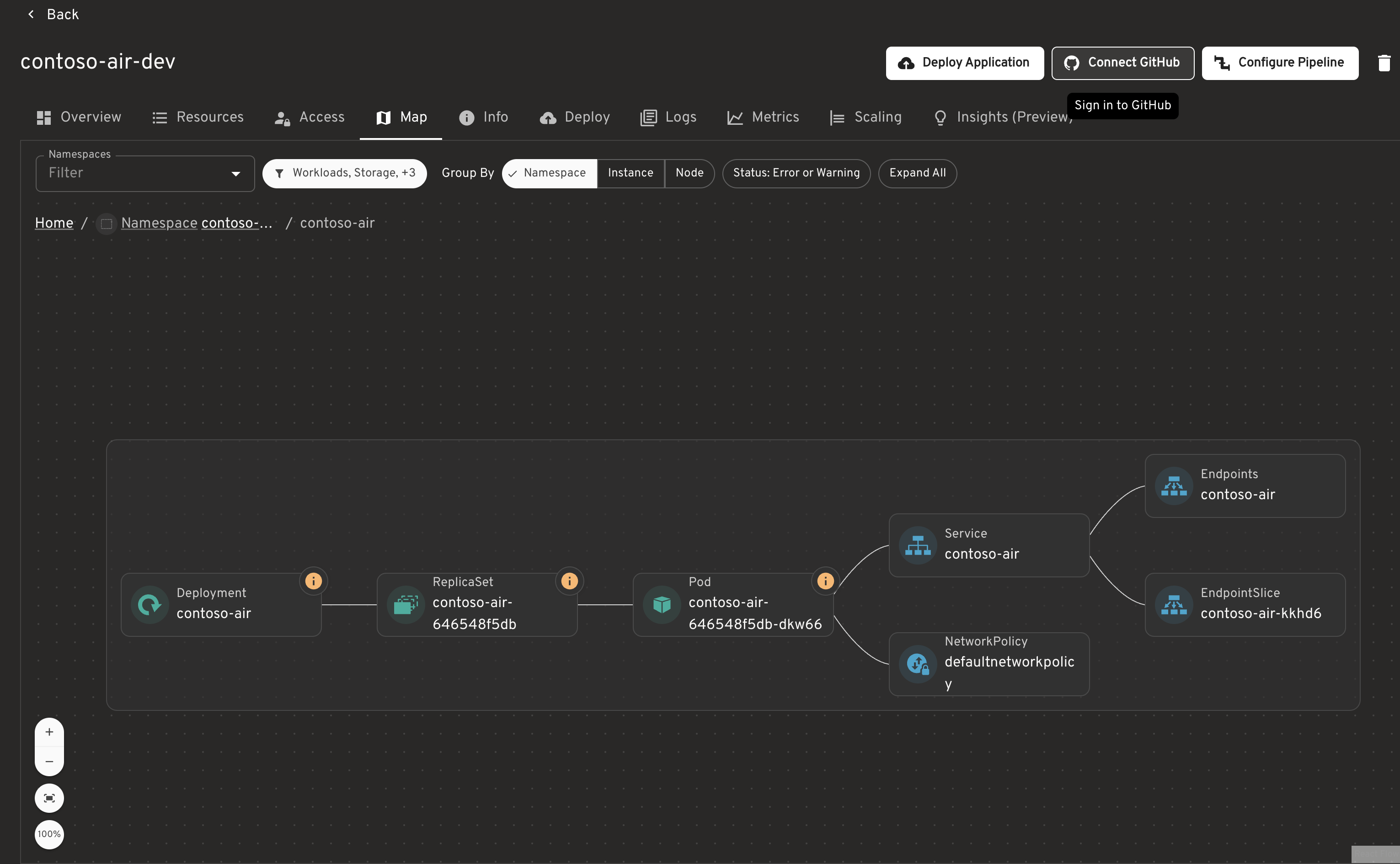Open the Info tab
This screenshot has height=864, width=1400.
(x=483, y=117)
